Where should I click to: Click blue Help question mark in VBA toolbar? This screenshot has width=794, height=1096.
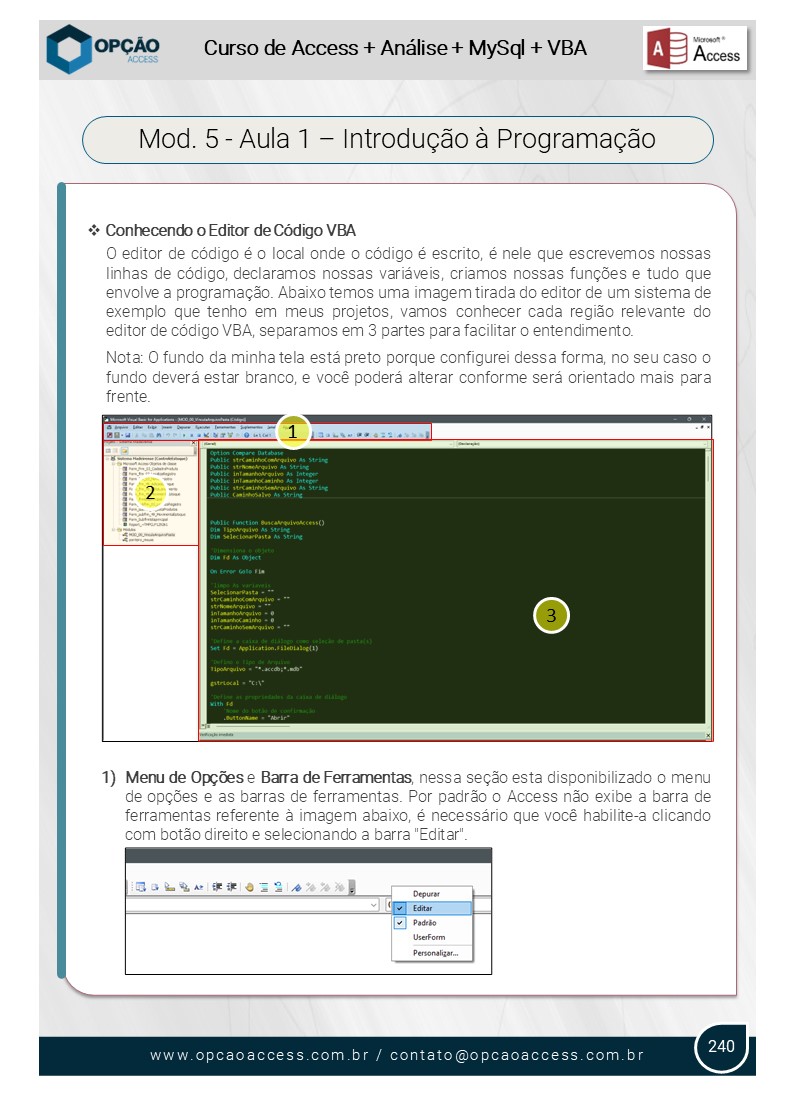pos(246,435)
